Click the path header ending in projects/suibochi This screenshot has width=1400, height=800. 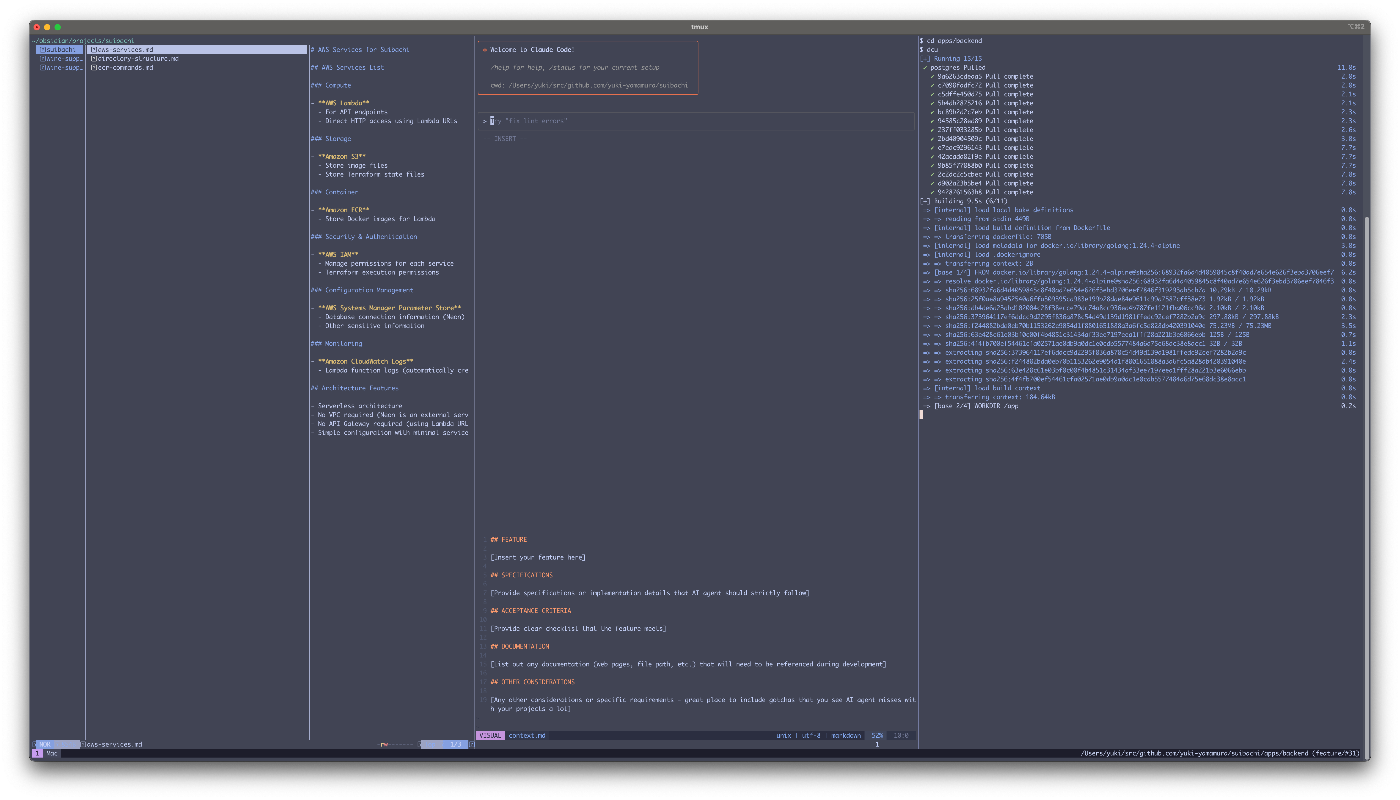tap(82, 40)
